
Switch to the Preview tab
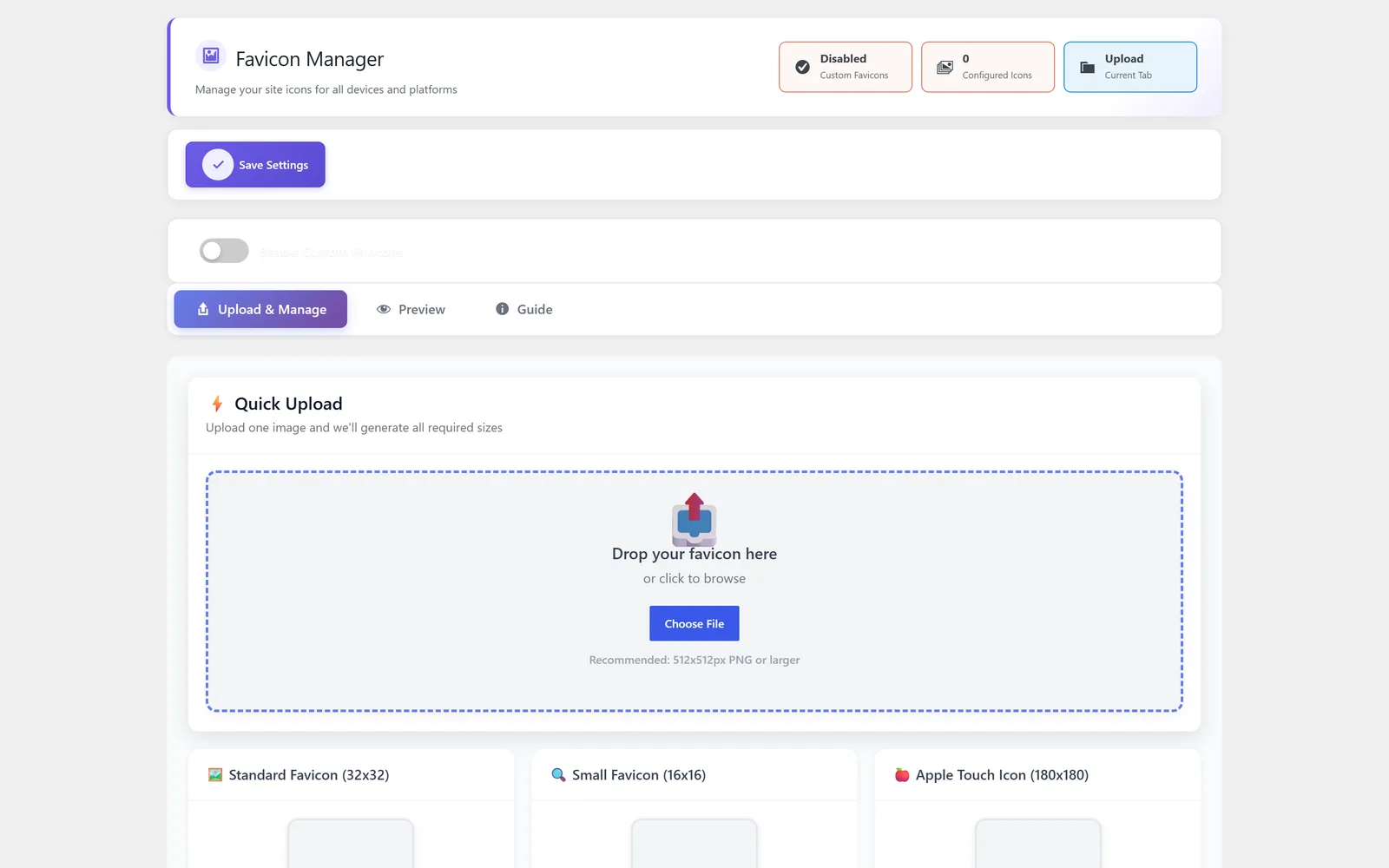coord(411,309)
